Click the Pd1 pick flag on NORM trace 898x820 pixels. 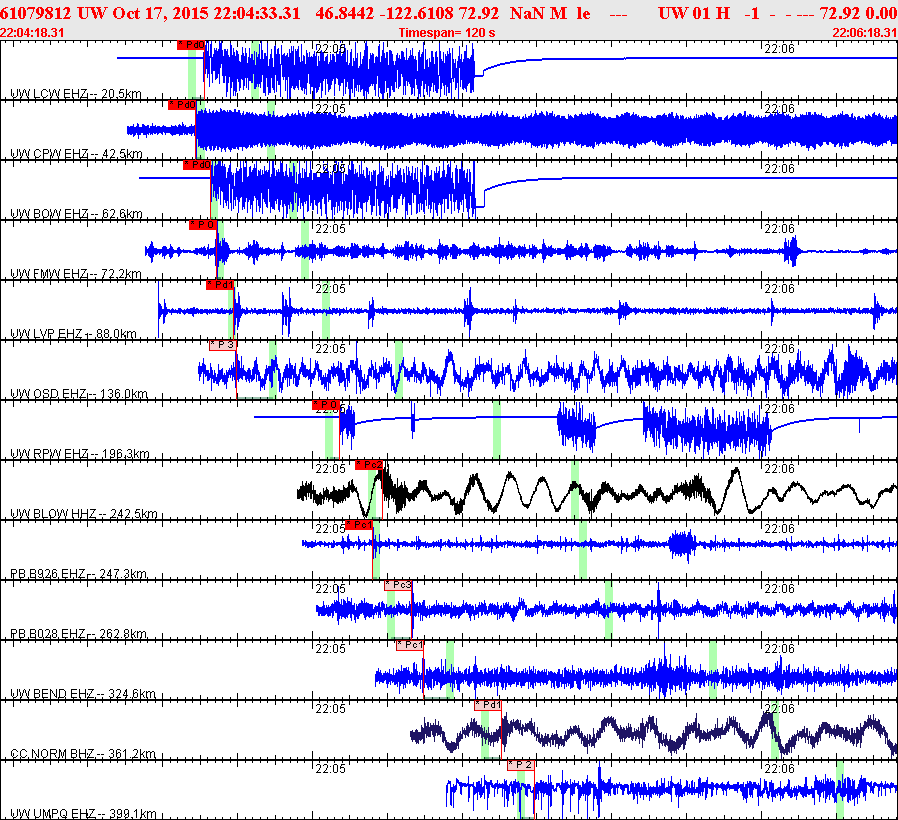pos(488,705)
